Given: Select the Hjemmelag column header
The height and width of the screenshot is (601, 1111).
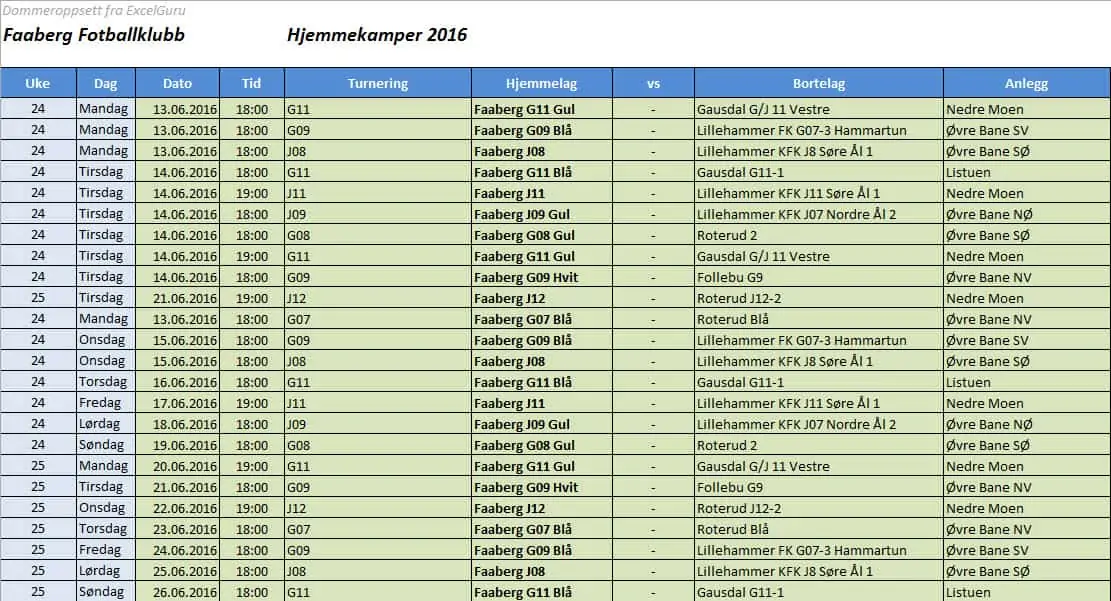Looking at the screenshot, I should [x=541, y=83].
